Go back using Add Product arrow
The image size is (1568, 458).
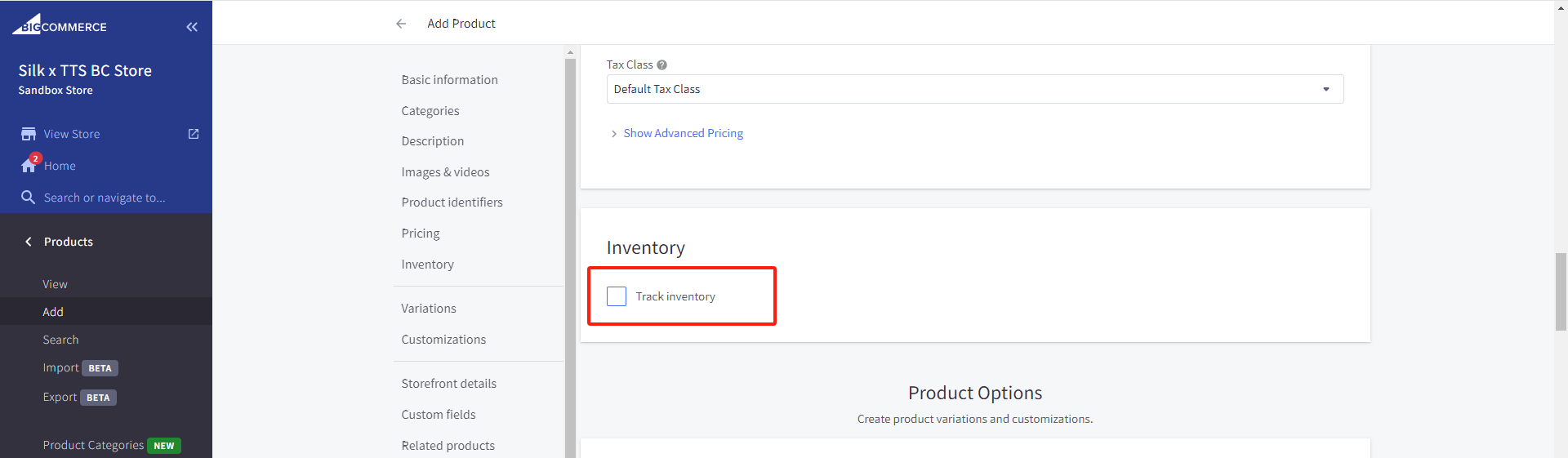(401, 24)
